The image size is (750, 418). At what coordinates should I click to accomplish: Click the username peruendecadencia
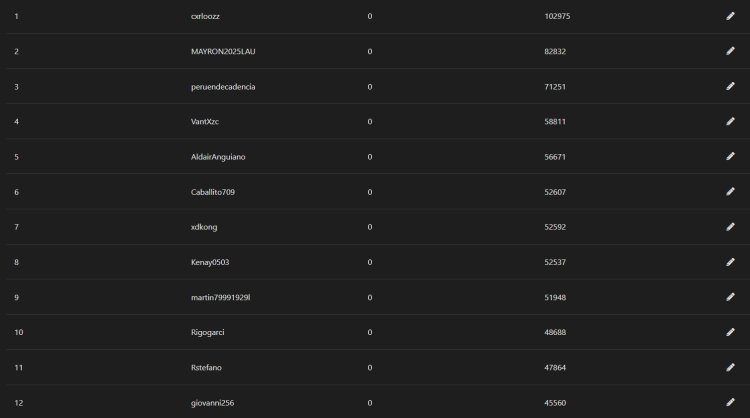pyautogui.click(x=223, y=87)
